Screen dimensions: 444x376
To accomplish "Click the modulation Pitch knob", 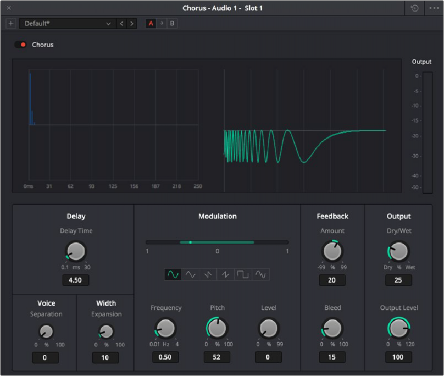I will point(217,328).
